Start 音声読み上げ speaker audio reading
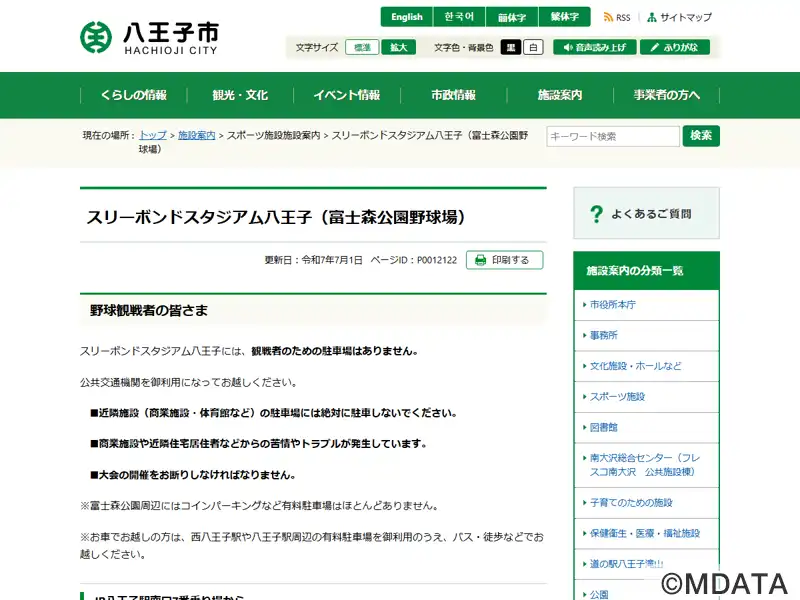The width and height of the screenshot is (800, 600). (x=595, y=47)
